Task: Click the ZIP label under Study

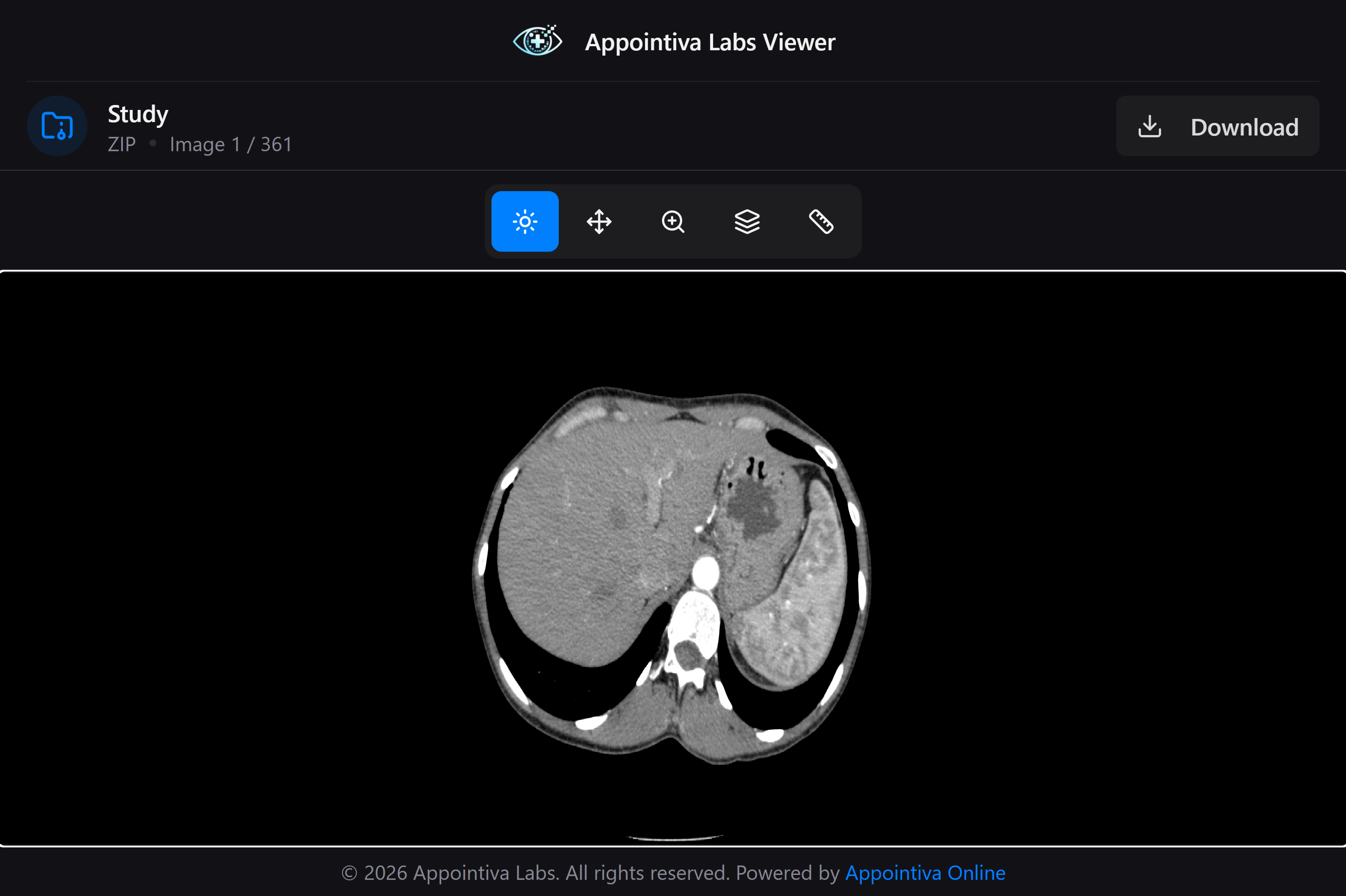Action: (121, 144)
